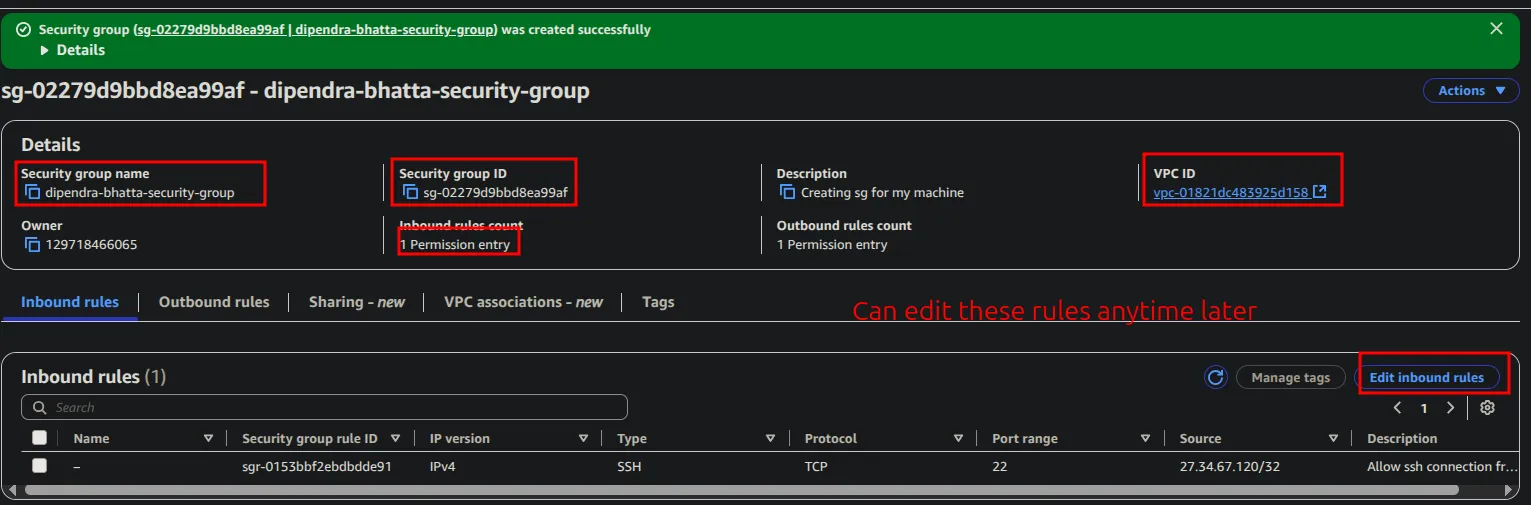1531x505 pixels.
Task: Sort by Security group rule ID
Action: [396, 438]
